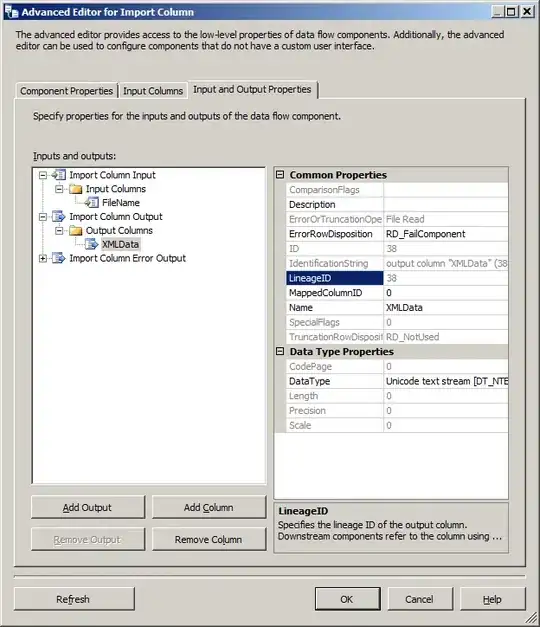
Task: Click the Add Output button
Action: click(88, 507)
